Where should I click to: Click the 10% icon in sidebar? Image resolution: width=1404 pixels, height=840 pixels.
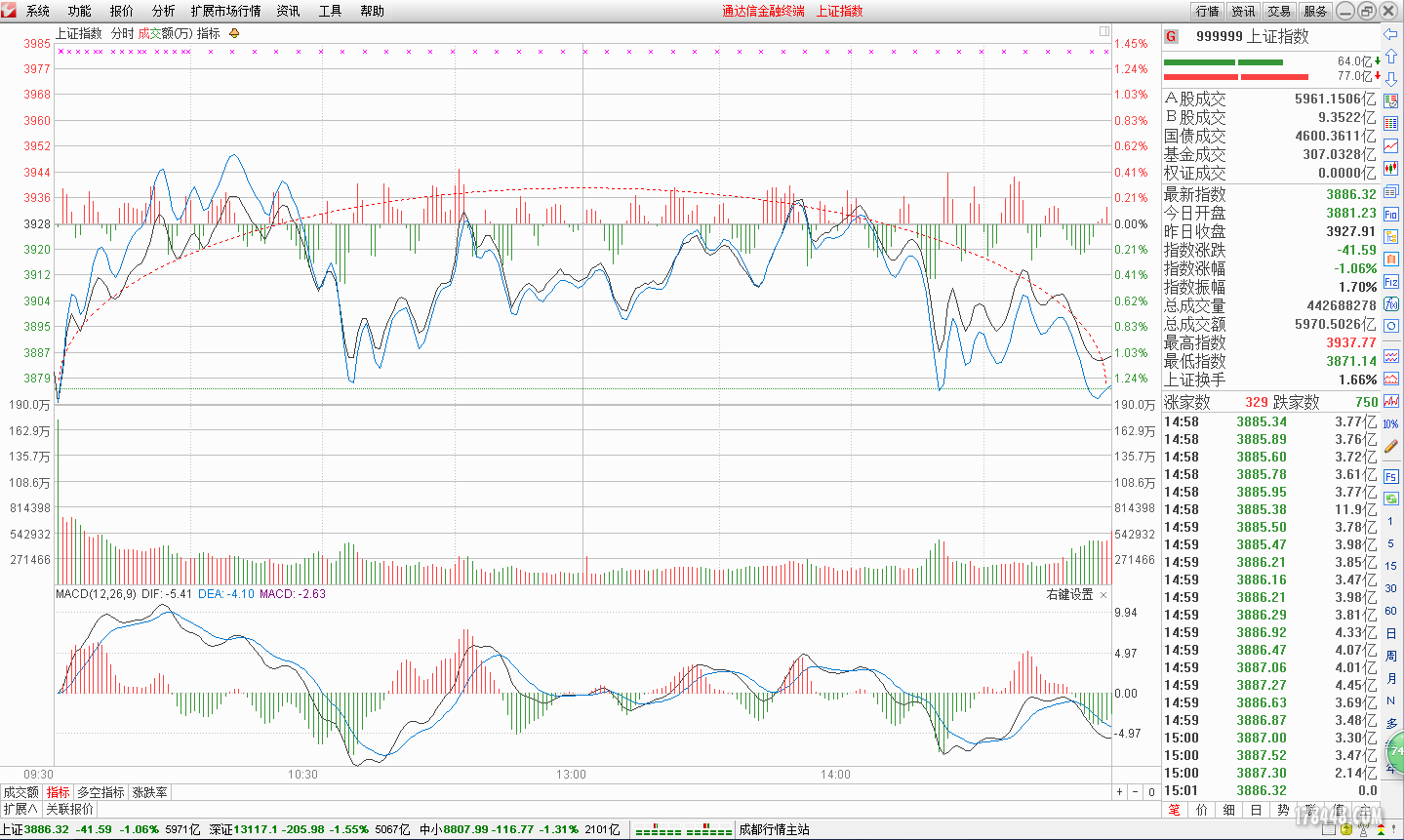tap(1391, 423)
